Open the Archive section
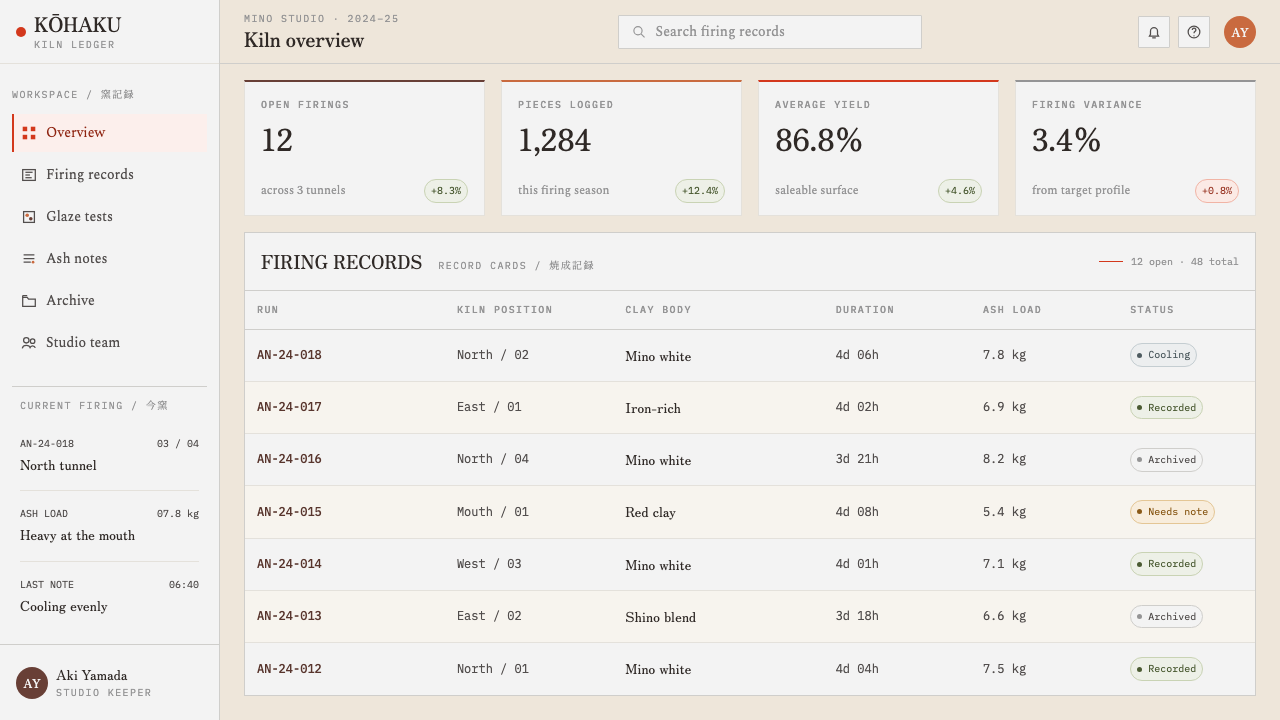The image size is (1280, 720). coord(110,301)
